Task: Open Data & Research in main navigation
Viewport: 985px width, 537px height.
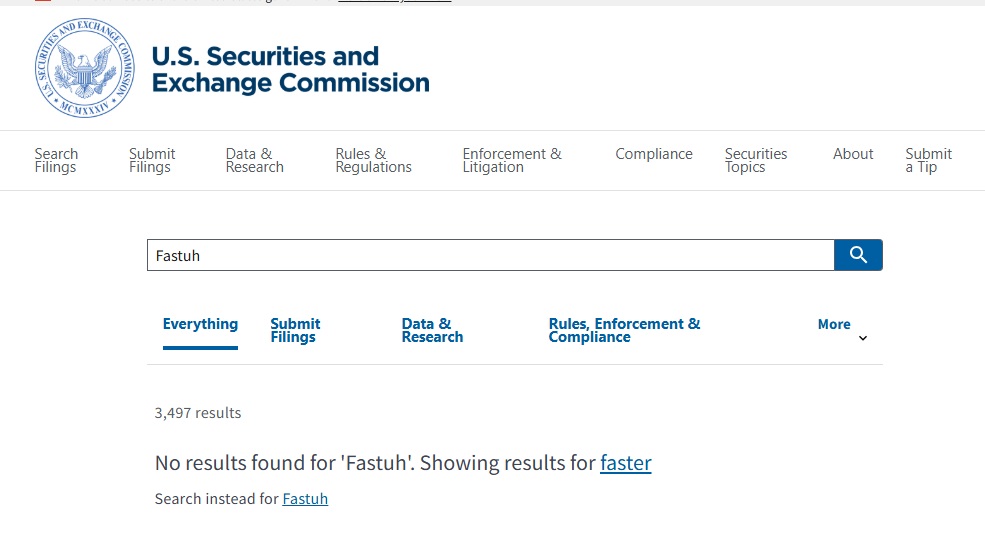Action: click(254, 161)
